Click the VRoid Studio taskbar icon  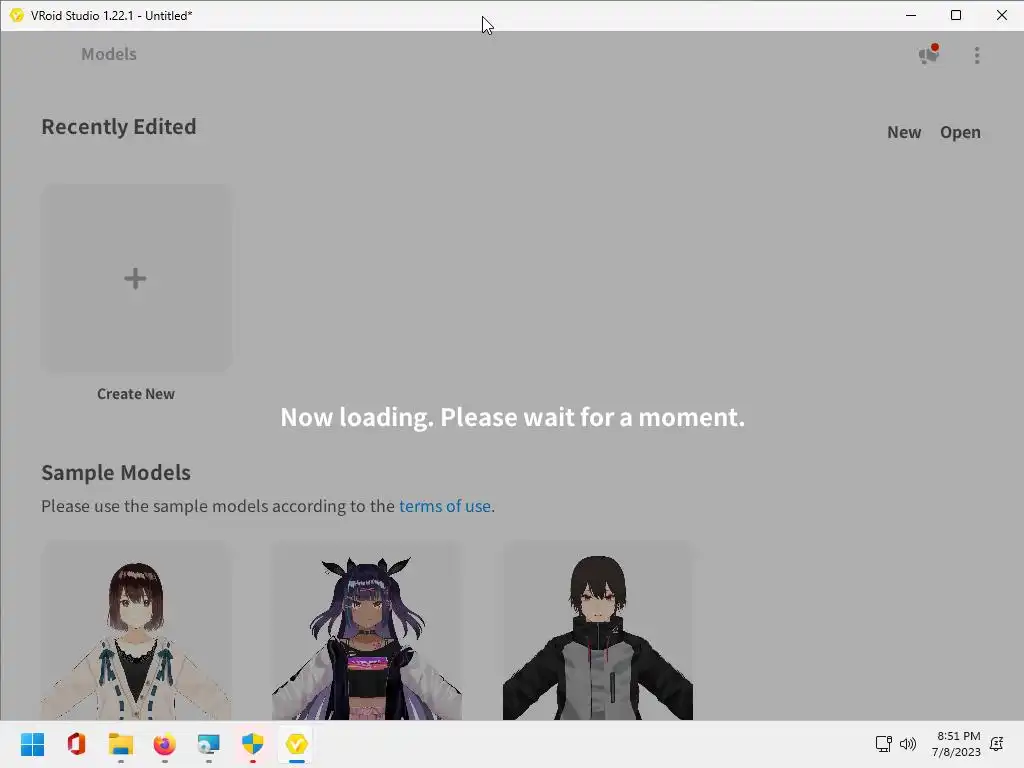tap(296, 744)
